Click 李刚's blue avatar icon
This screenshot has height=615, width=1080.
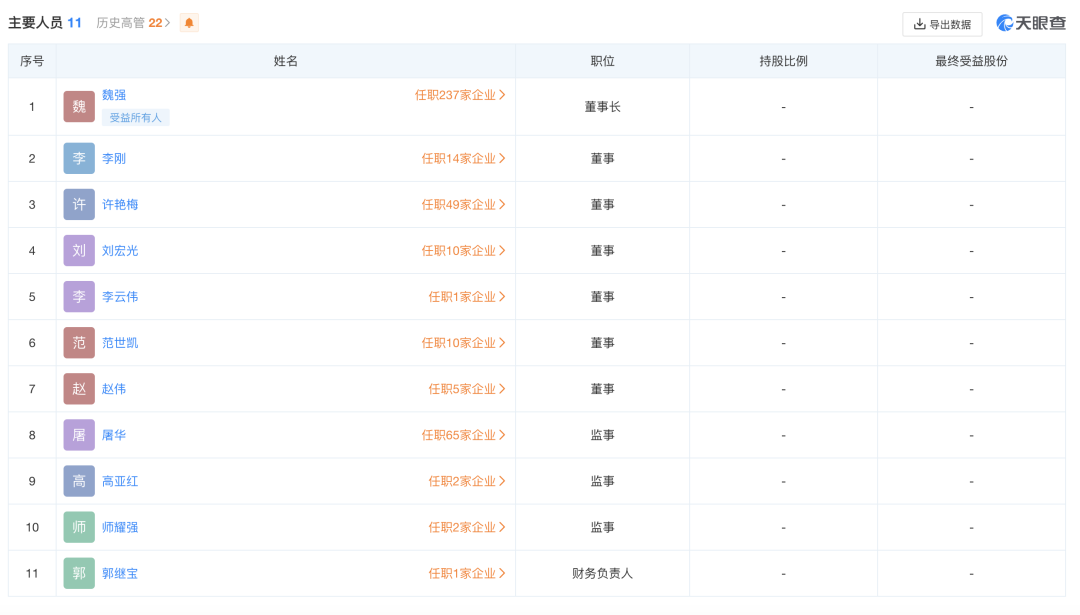79,159
